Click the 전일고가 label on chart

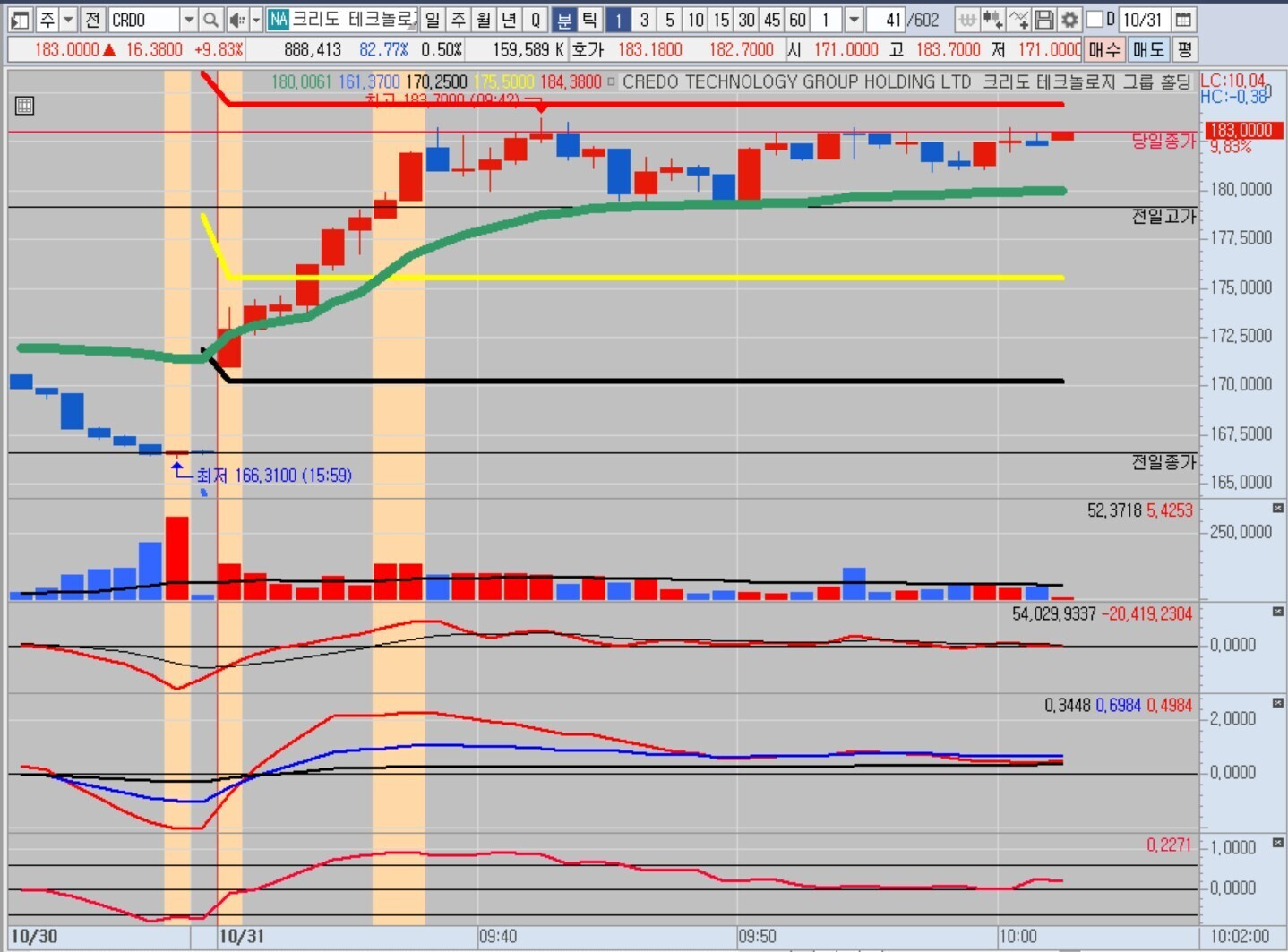tap(1163, 216)
